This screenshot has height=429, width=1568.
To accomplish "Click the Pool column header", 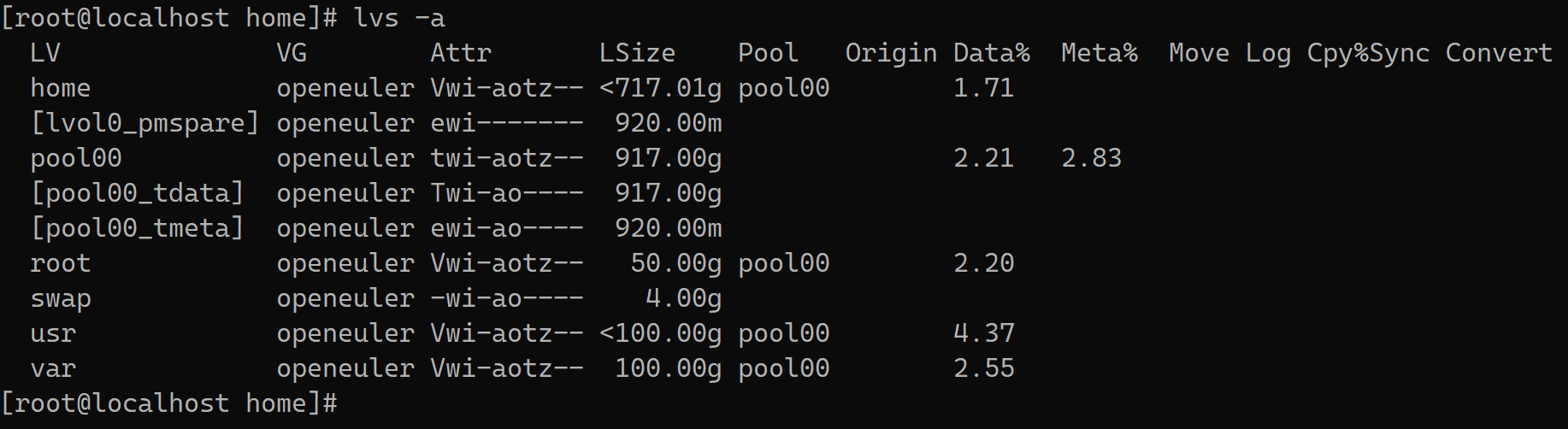I will [768, 53].
